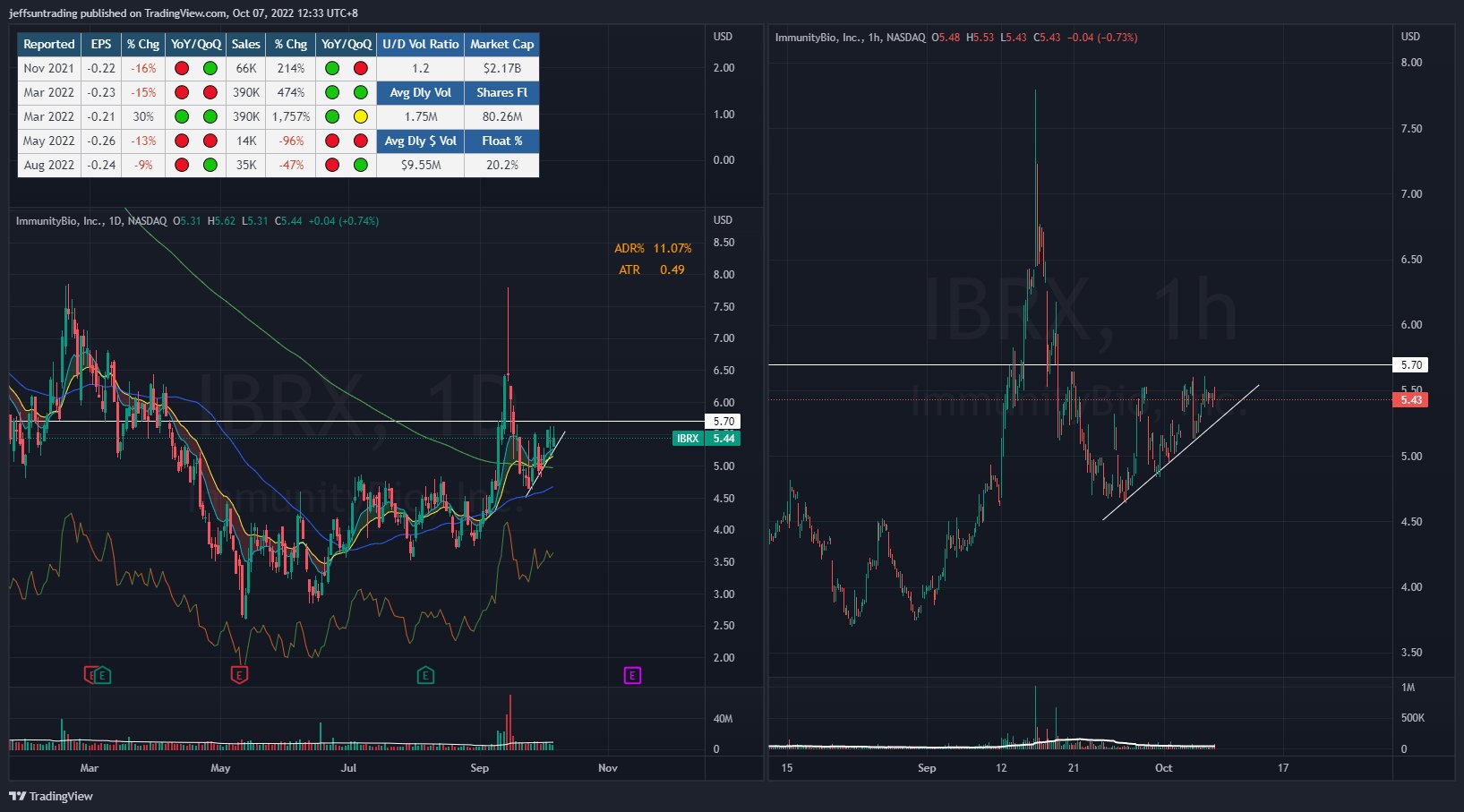
Task: Click the '-96%' sales change cell
Action: (x=291, y=141)
